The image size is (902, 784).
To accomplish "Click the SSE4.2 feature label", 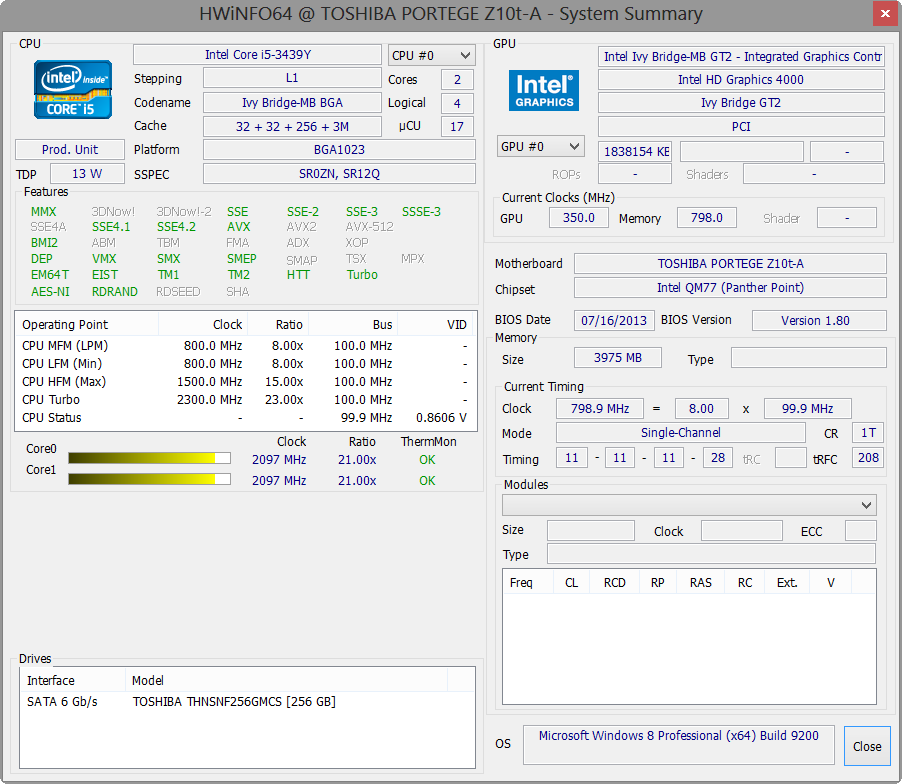I will [176, 227].
